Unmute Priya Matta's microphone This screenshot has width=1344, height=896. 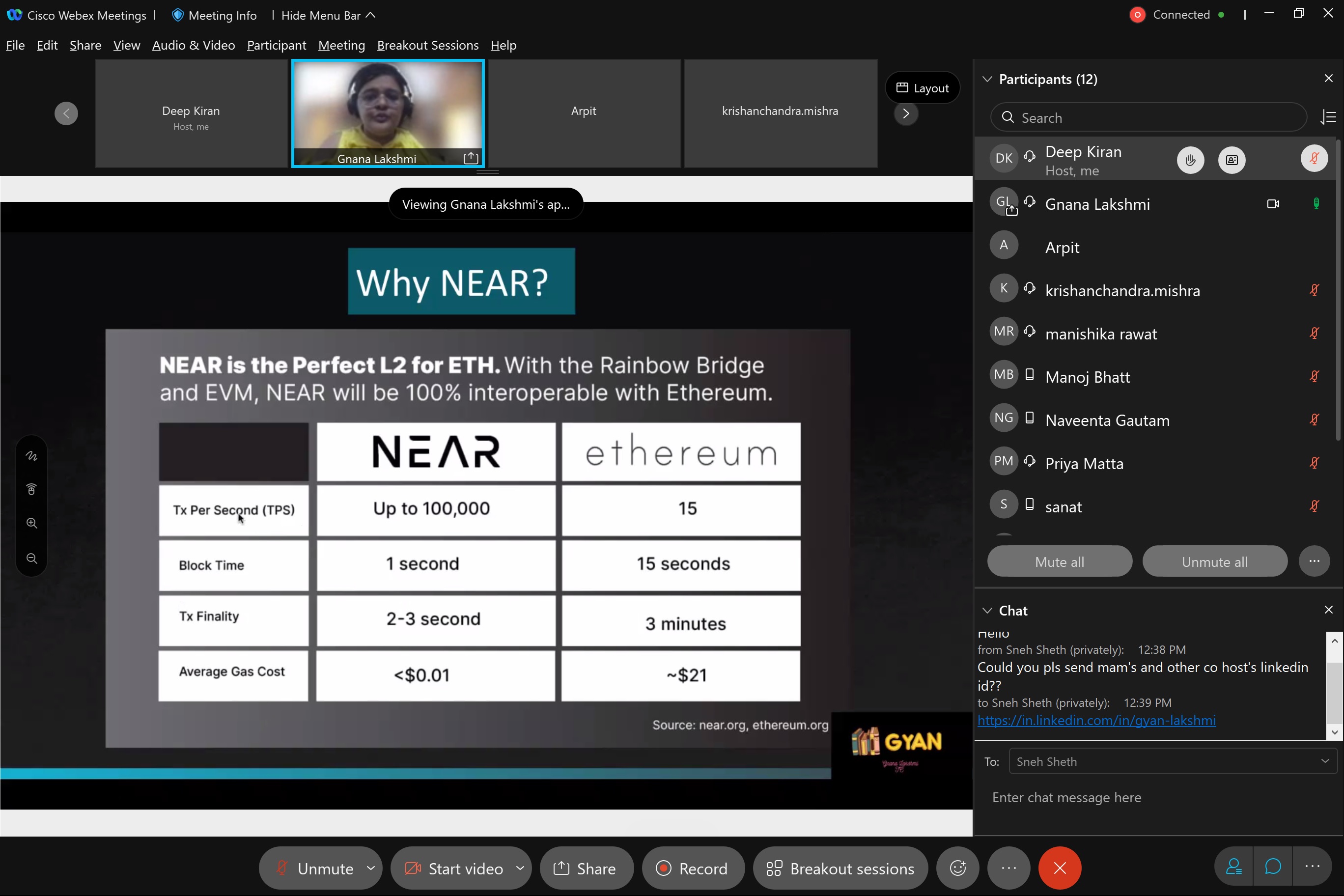(1315, 463)
